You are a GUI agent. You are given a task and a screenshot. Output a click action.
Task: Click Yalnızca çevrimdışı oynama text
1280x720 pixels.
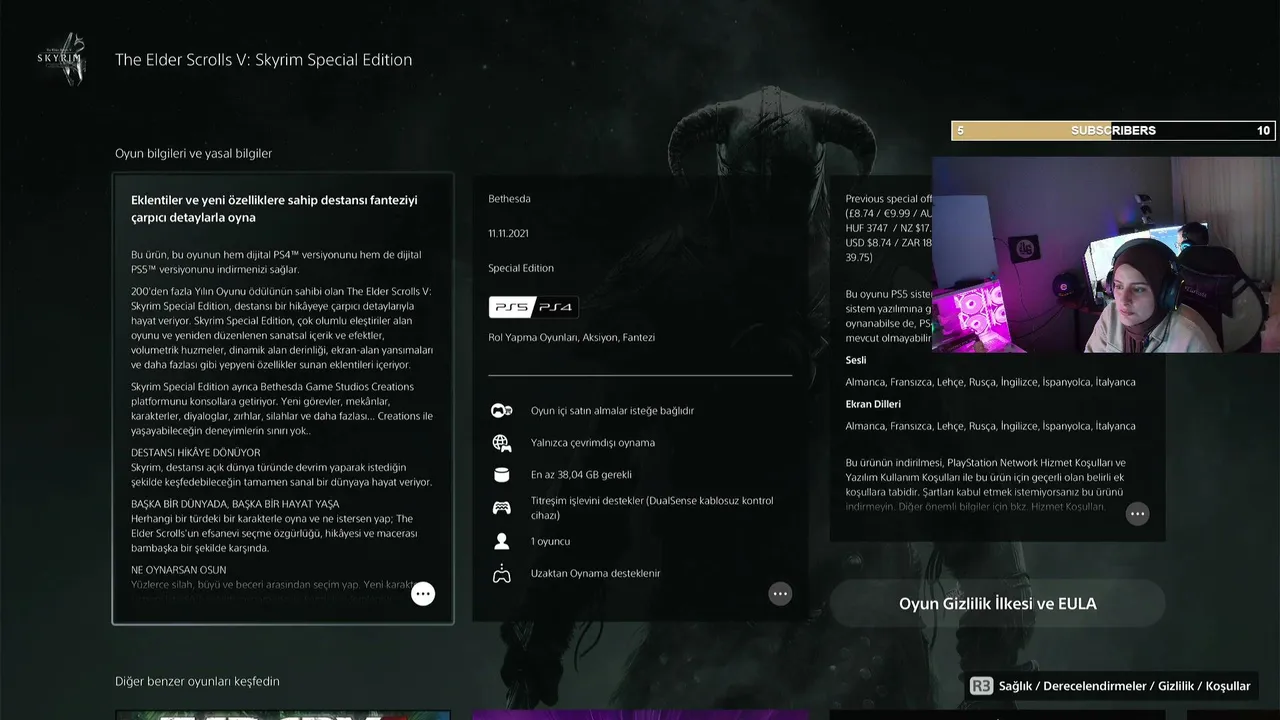click(x=593, y=443)
